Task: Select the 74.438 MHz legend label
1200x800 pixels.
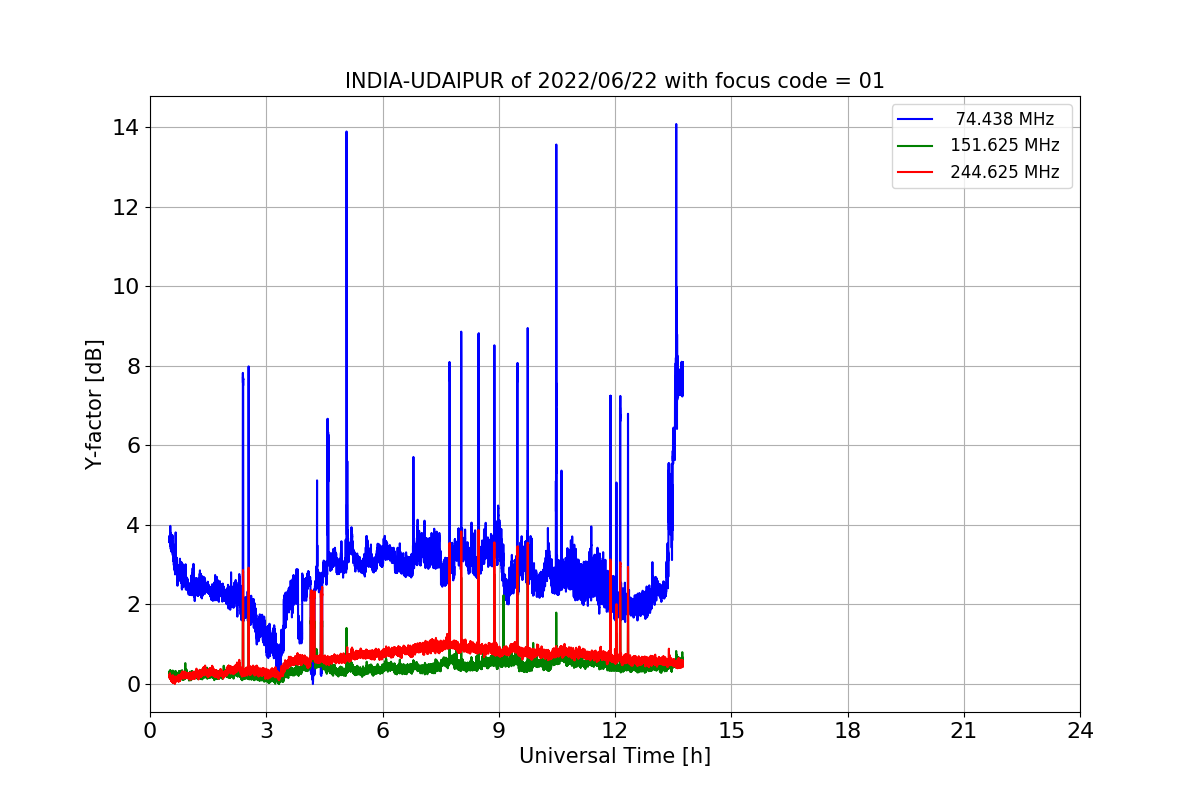Action: tap(1004, 119)
